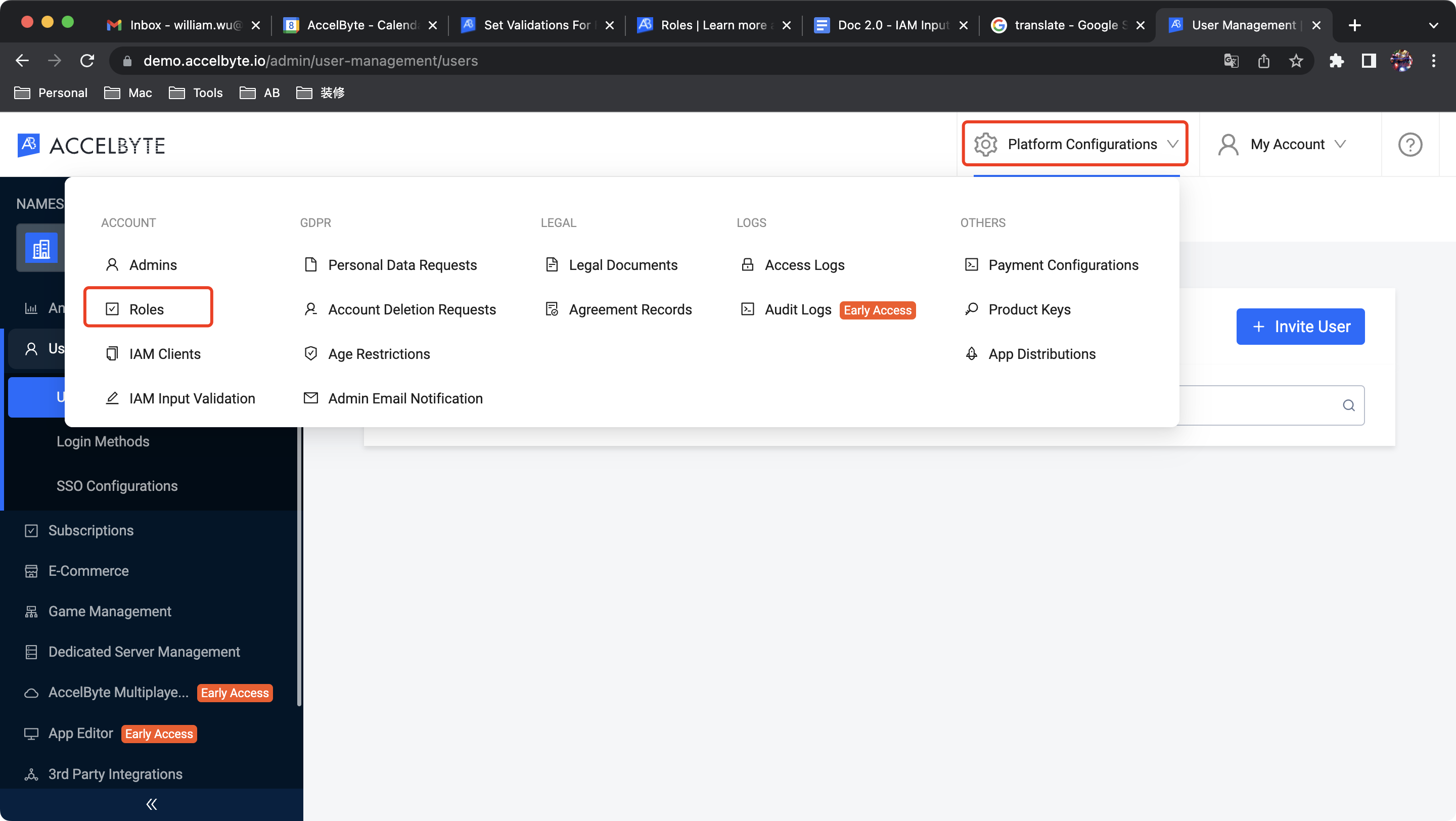
Task: Open Payment Configurations
Action: click(x=1052, y=264)
